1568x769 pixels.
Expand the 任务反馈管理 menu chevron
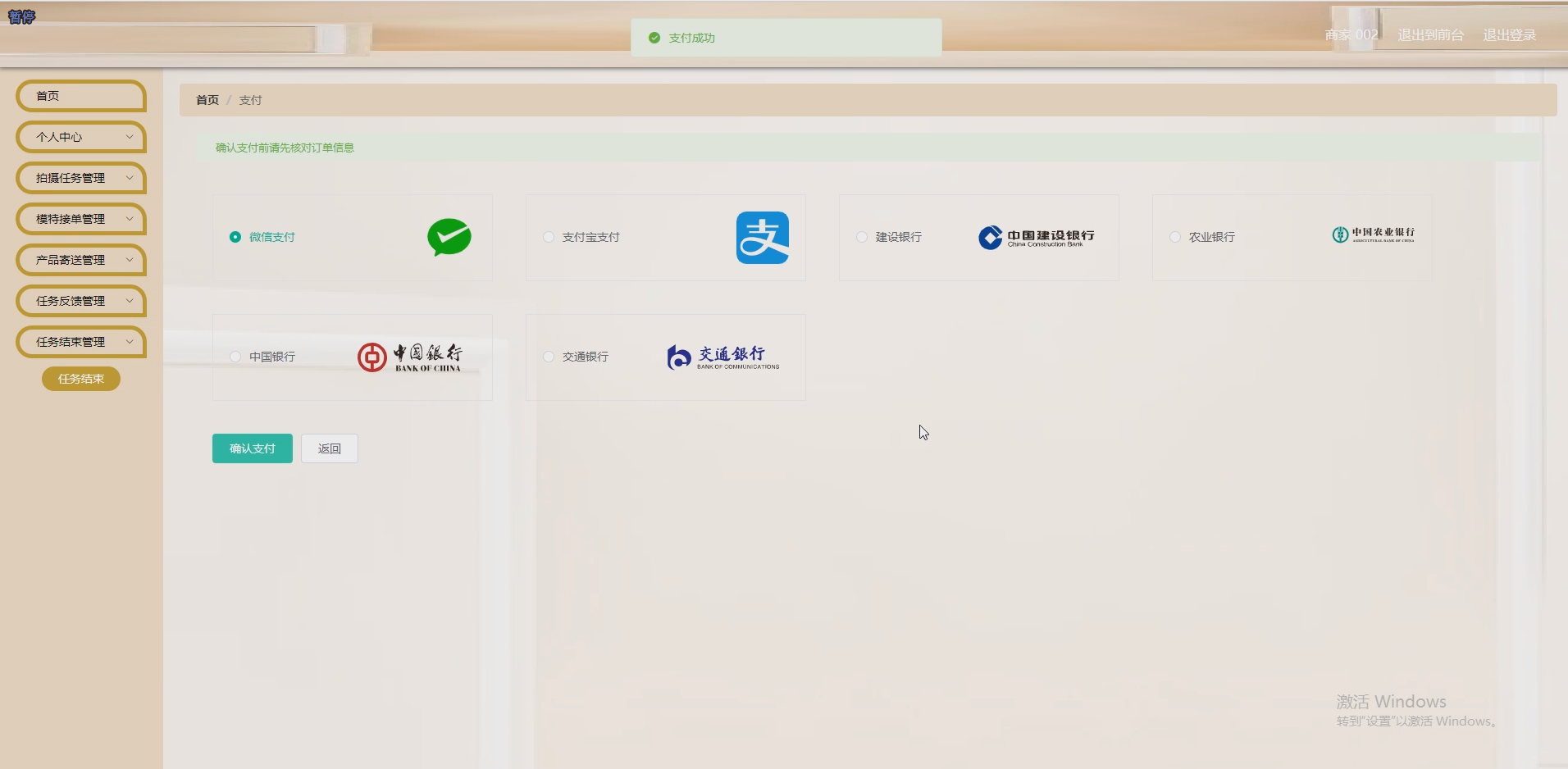[130, 301]
